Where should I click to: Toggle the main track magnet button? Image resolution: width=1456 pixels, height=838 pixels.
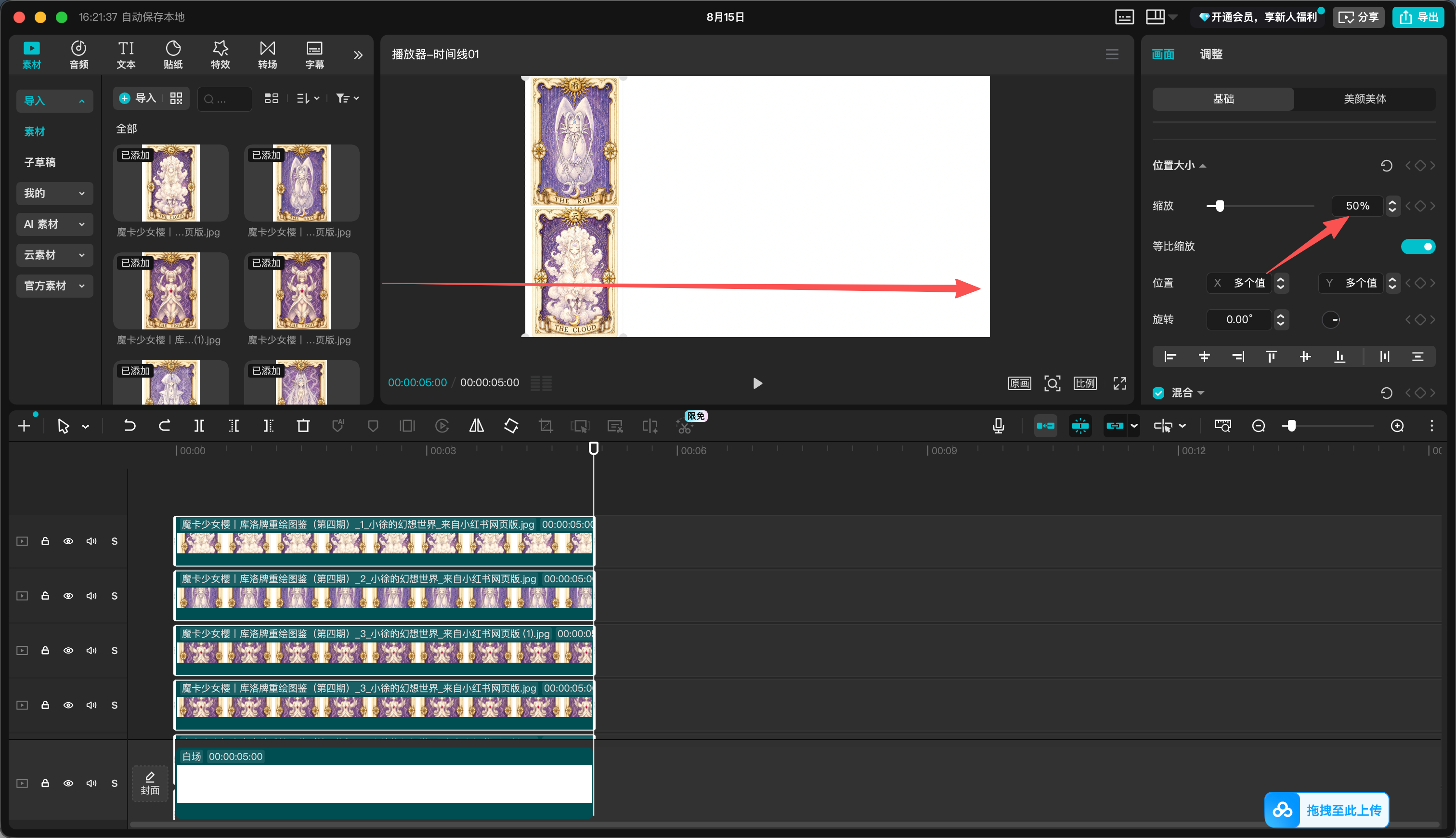pyautogui.click(x=1045, y=426)
